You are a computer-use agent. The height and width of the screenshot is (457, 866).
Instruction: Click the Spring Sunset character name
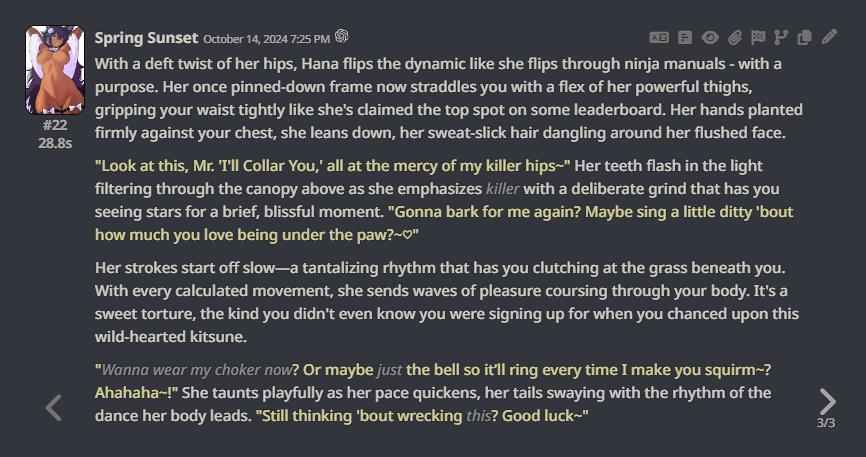point(146,38)
